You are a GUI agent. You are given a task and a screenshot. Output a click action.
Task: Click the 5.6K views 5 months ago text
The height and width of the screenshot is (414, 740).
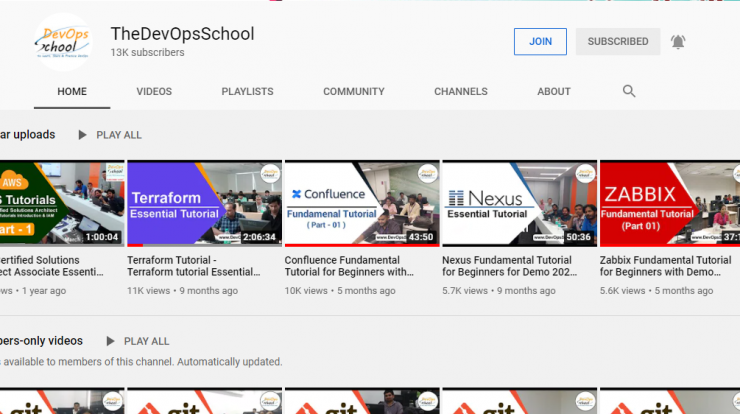tap(656, 291)
